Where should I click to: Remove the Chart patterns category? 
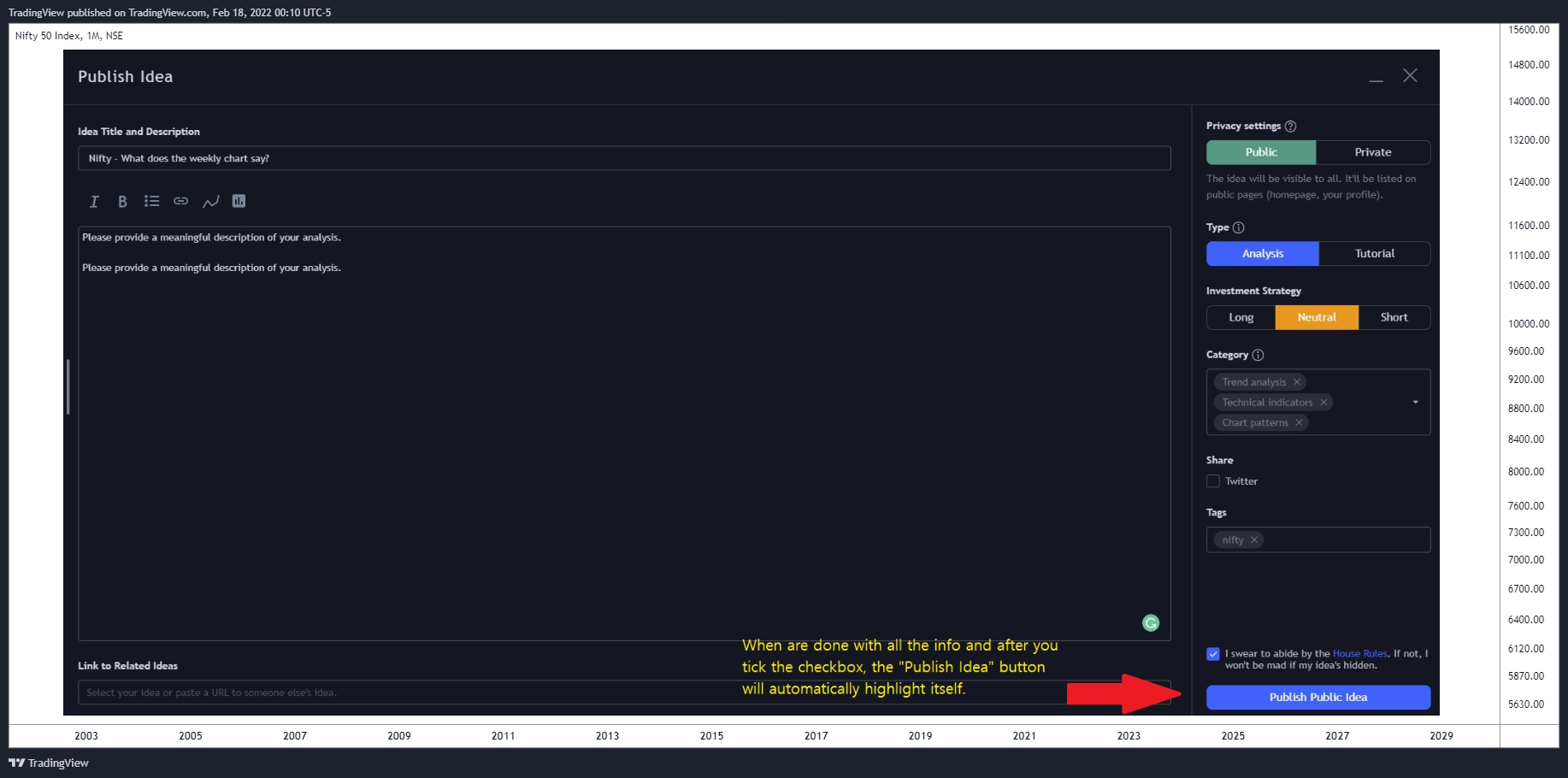1299,423
